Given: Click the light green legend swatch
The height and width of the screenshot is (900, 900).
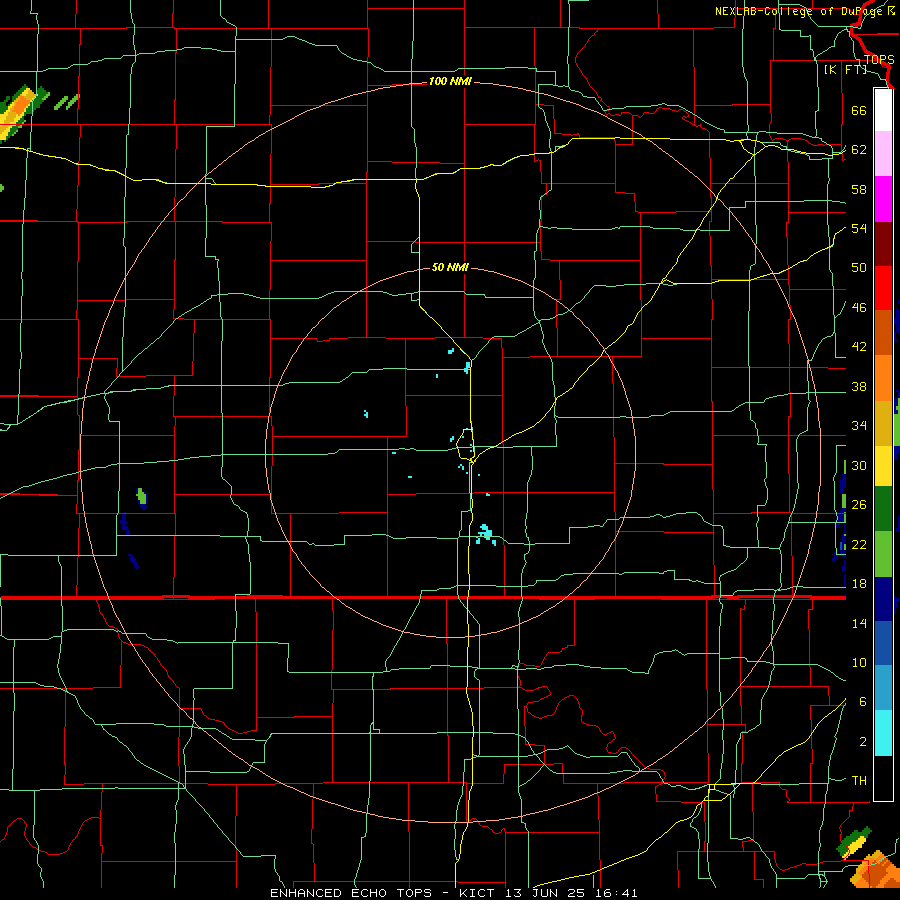Looking at the screenshot, I should coord(883,554).
